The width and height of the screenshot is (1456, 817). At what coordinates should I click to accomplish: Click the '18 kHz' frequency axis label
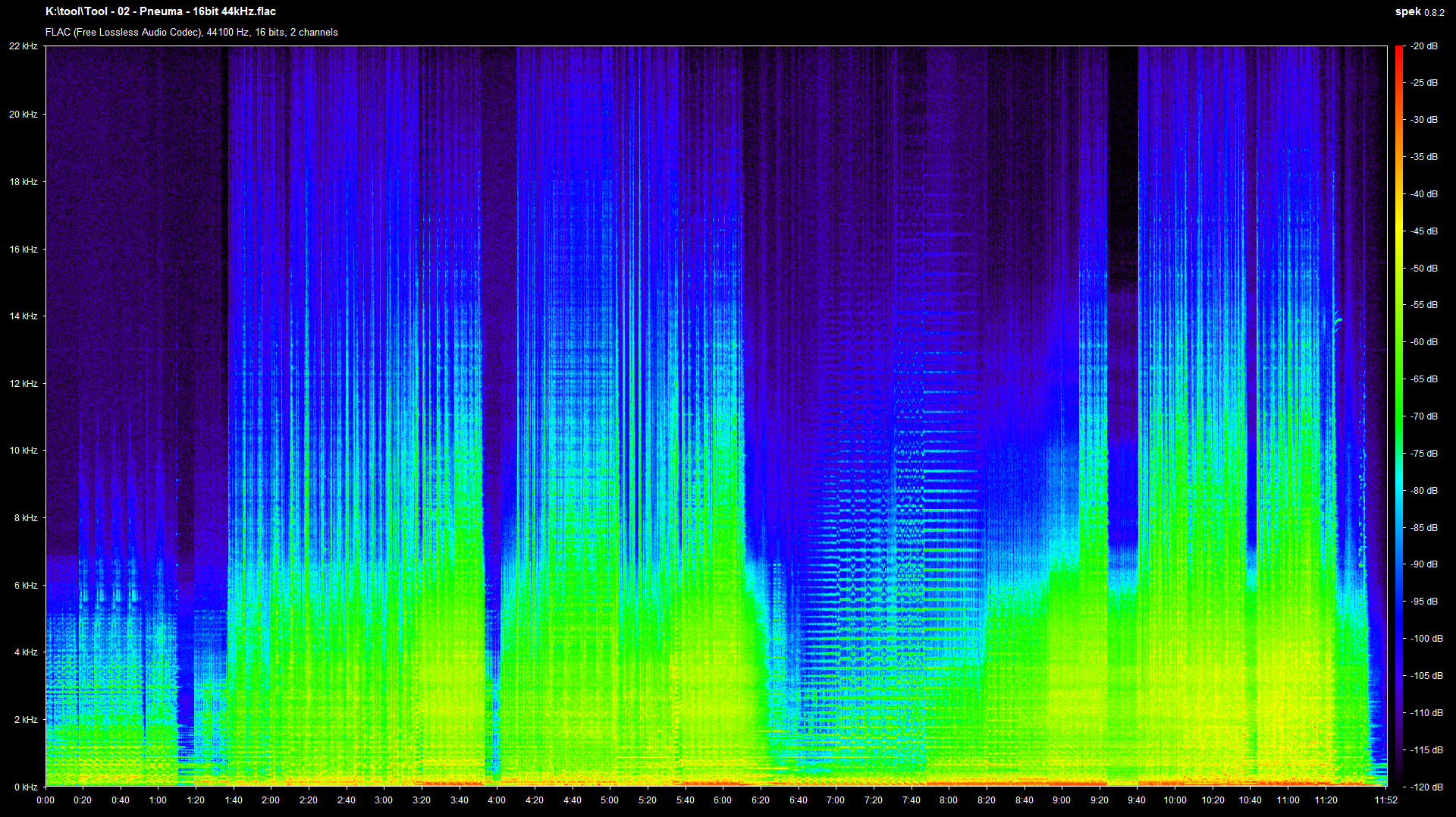click(x=24, y=182)
